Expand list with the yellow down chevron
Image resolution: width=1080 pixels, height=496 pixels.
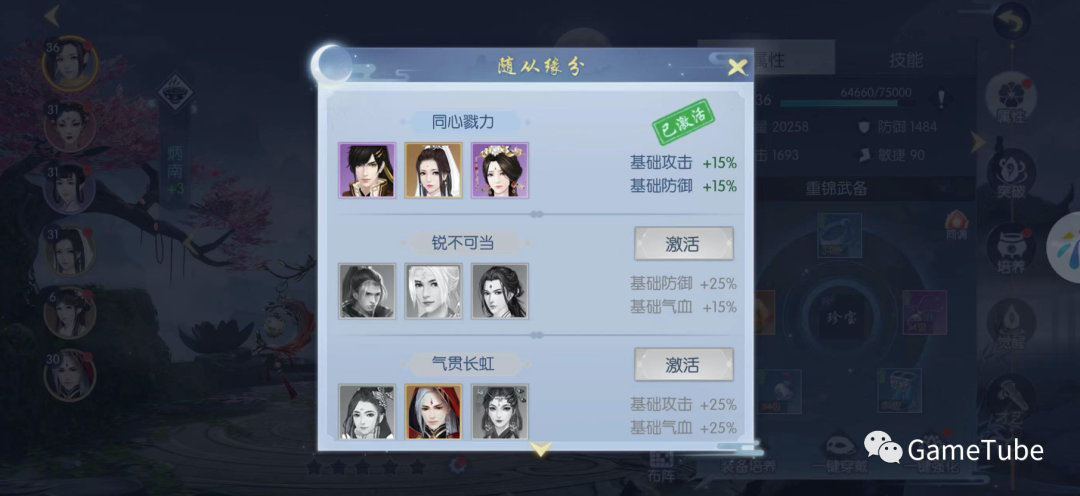[x=541, y=449]
